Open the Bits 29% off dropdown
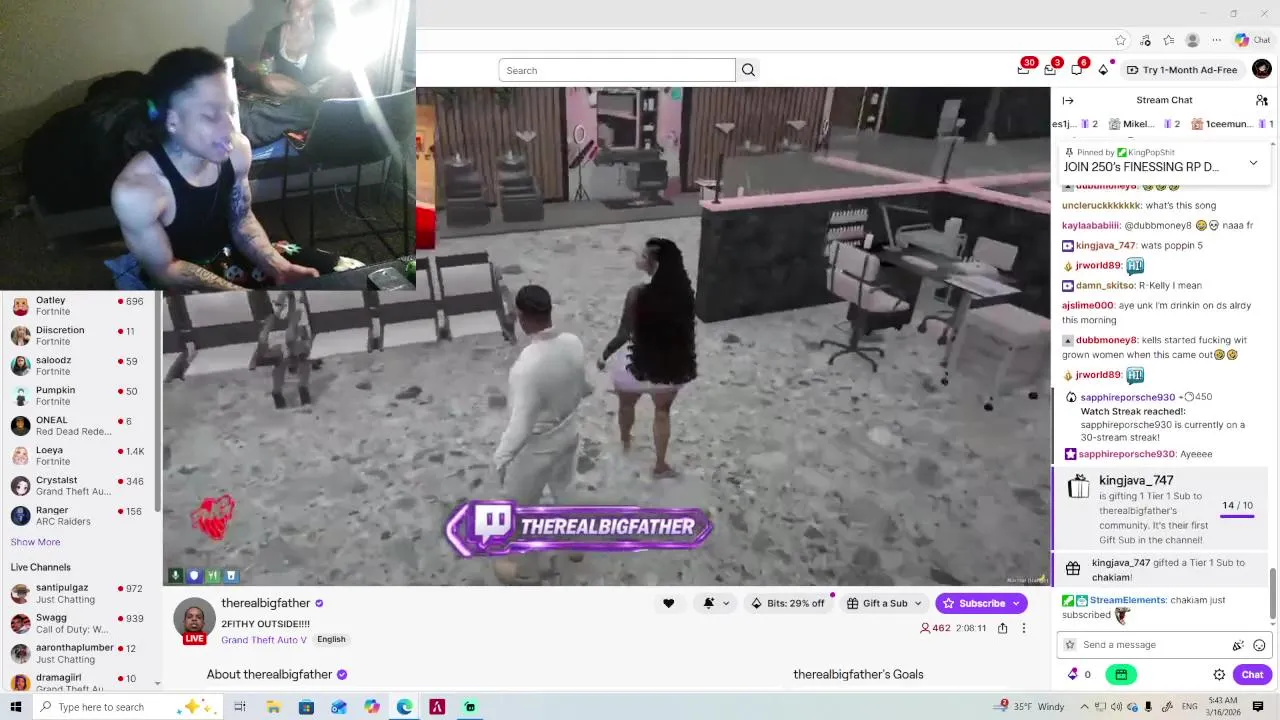1280x720 pixels. click(x=788, y=603)
